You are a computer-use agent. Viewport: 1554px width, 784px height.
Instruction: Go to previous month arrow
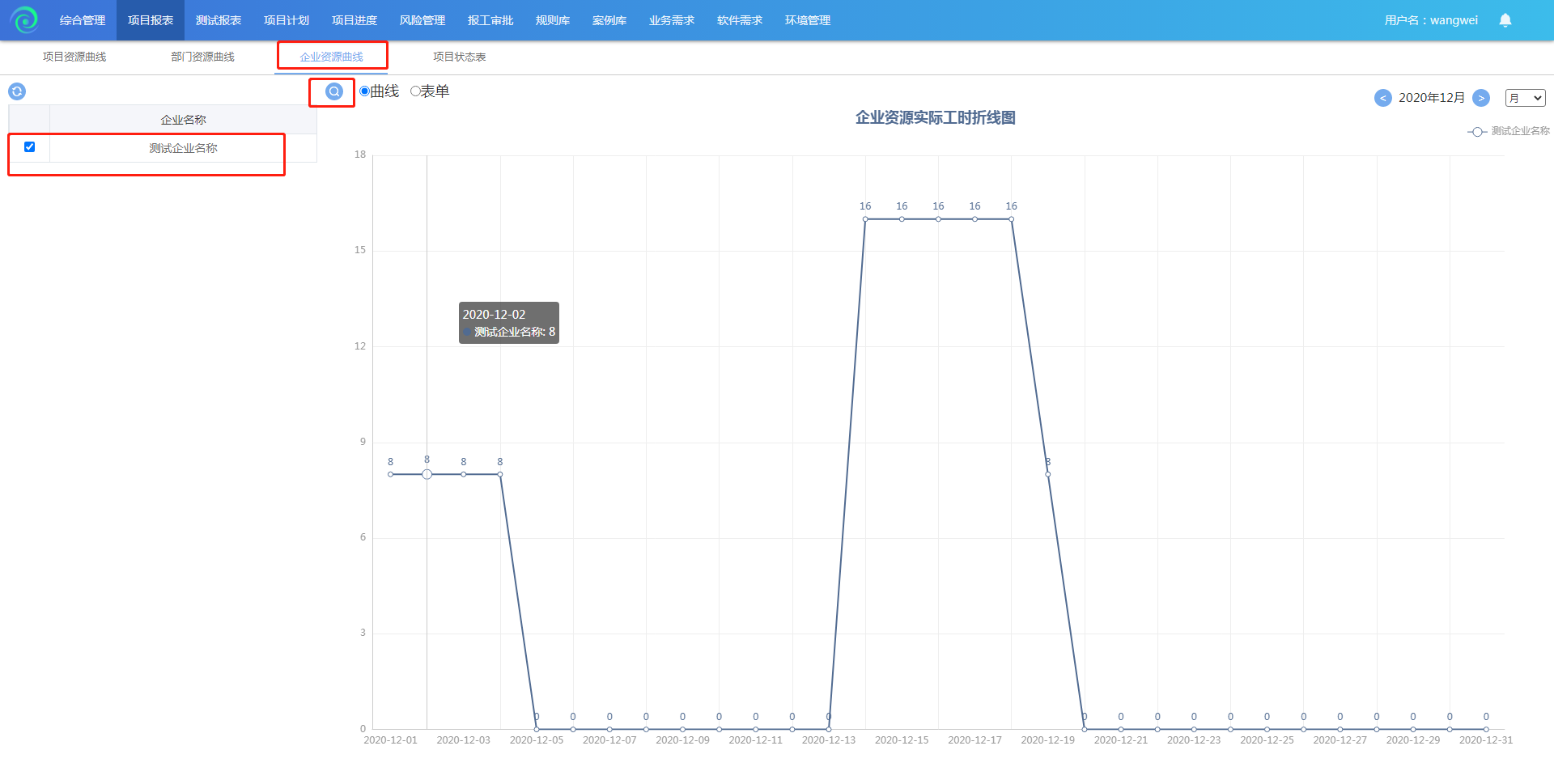(1382, 98)
